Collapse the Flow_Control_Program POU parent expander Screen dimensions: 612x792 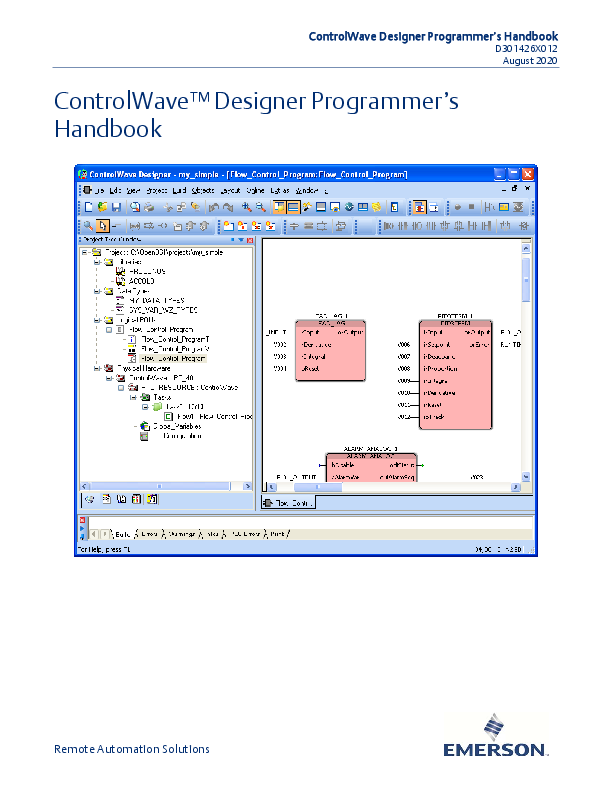tap(109, 329)
